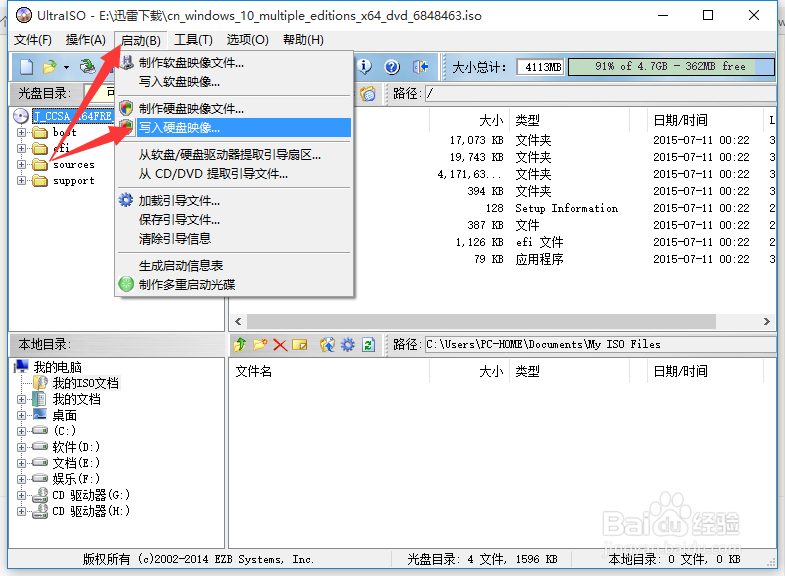Open the 工具(T) menu
This screenshot has height=576, width=785.
coord(193,40)
